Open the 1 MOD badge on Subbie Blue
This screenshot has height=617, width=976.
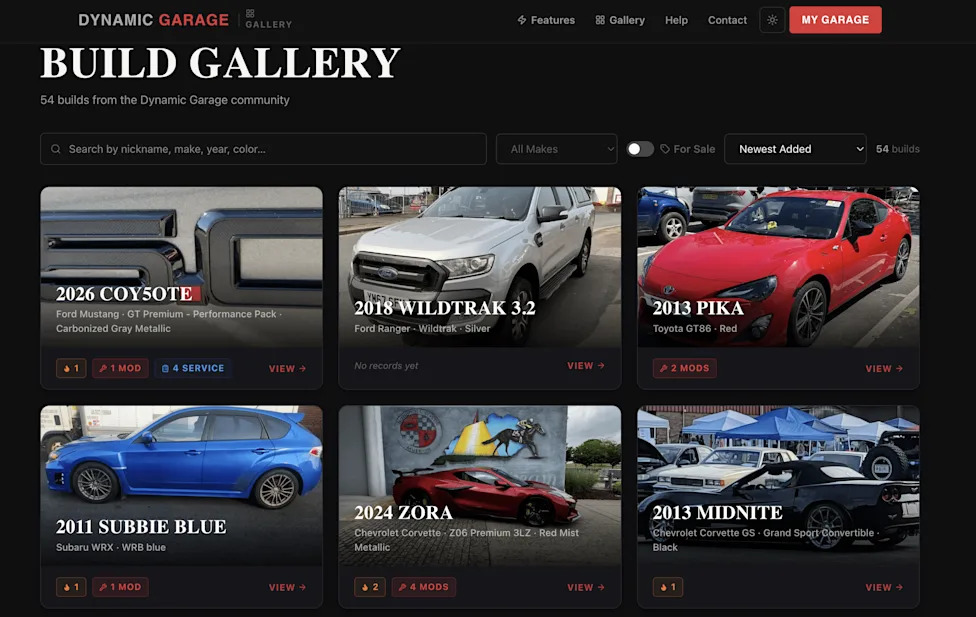pyautogui.click(x=120, y=586)
